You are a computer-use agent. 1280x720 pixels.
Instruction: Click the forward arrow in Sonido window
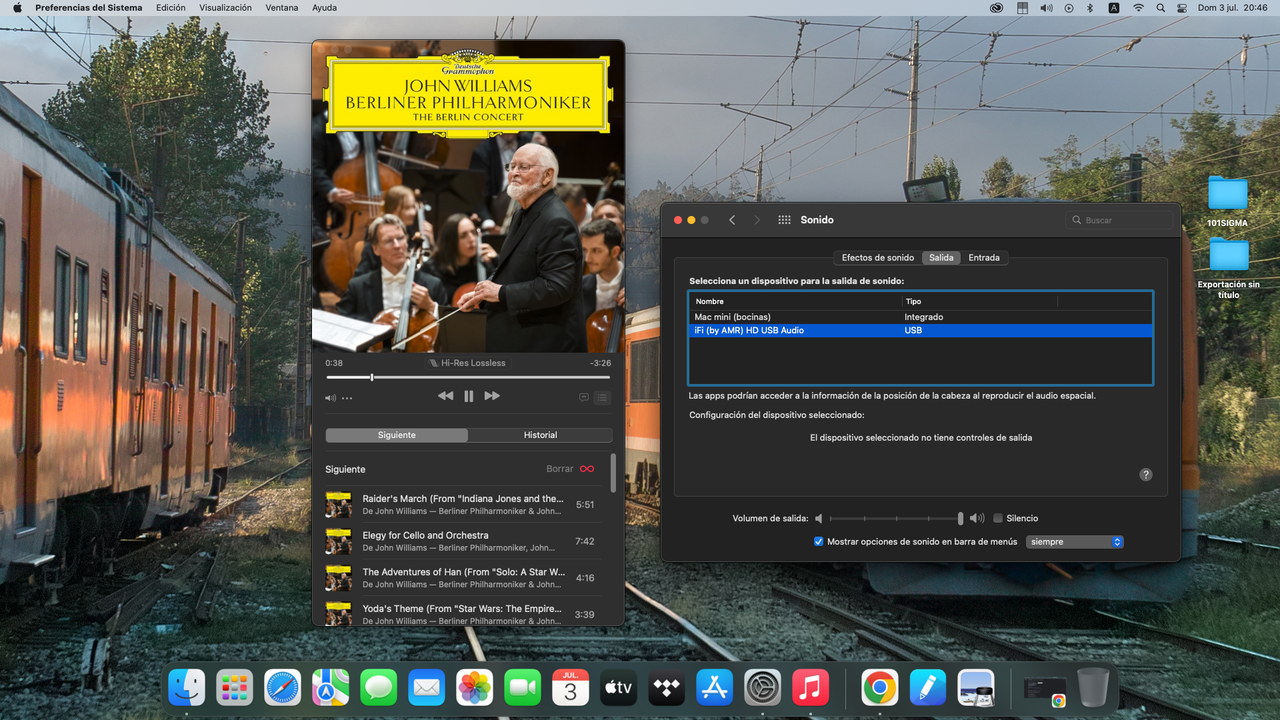point(757,220)
